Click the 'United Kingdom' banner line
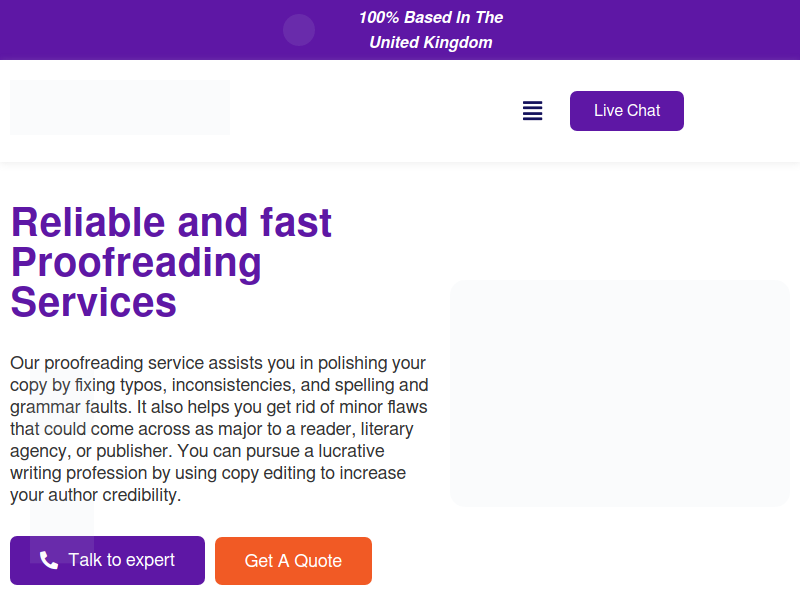800x600 pixels. [x=431, y=42]
